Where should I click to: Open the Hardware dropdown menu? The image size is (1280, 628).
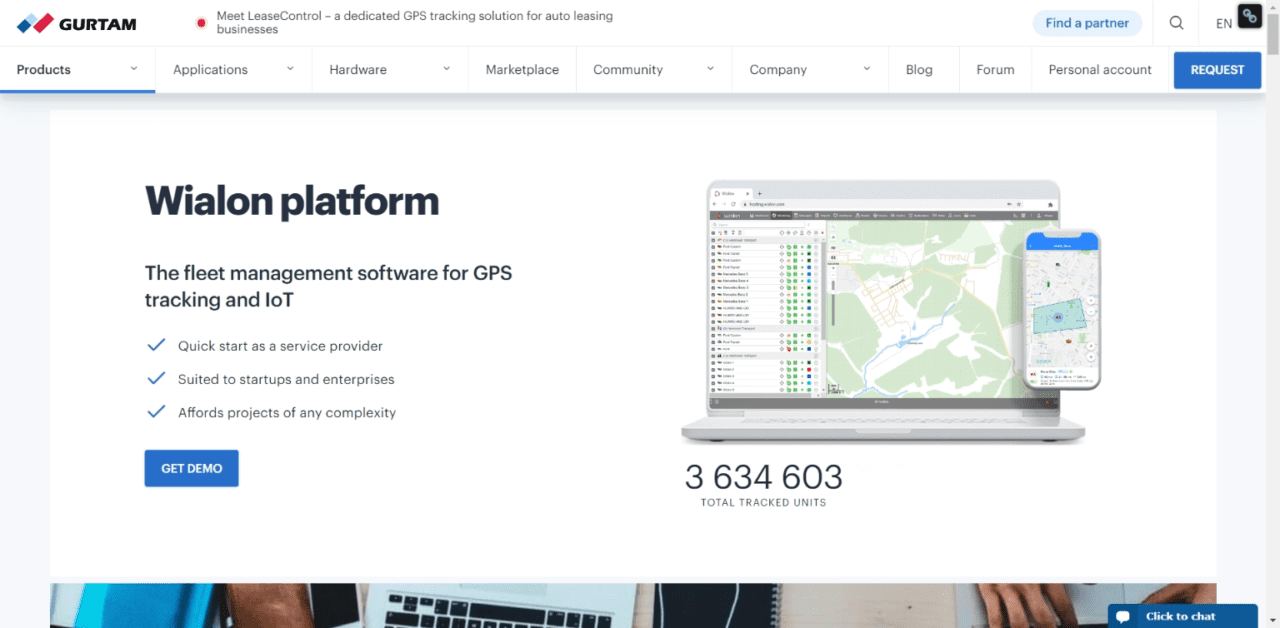click(358, 70)
